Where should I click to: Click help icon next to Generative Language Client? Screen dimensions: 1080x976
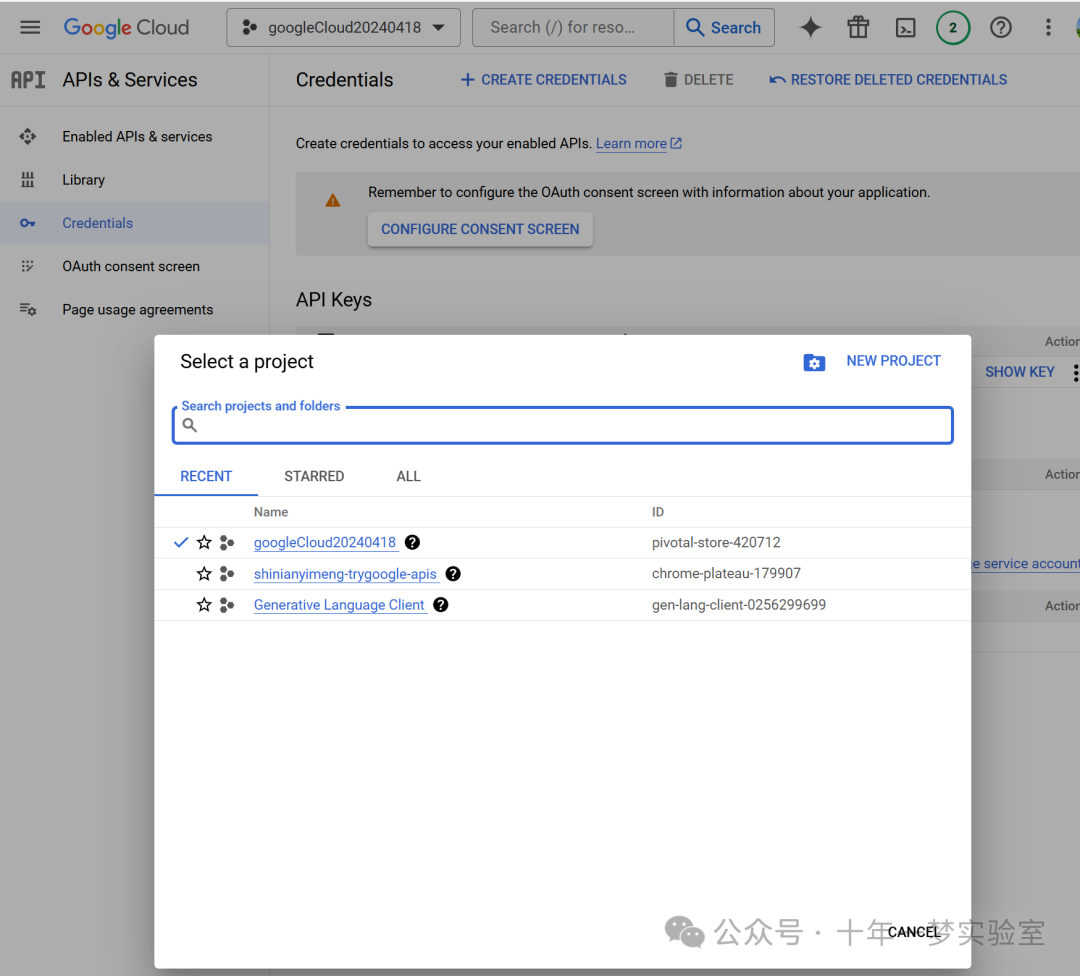pyautogui.click(x=440, y=605)
